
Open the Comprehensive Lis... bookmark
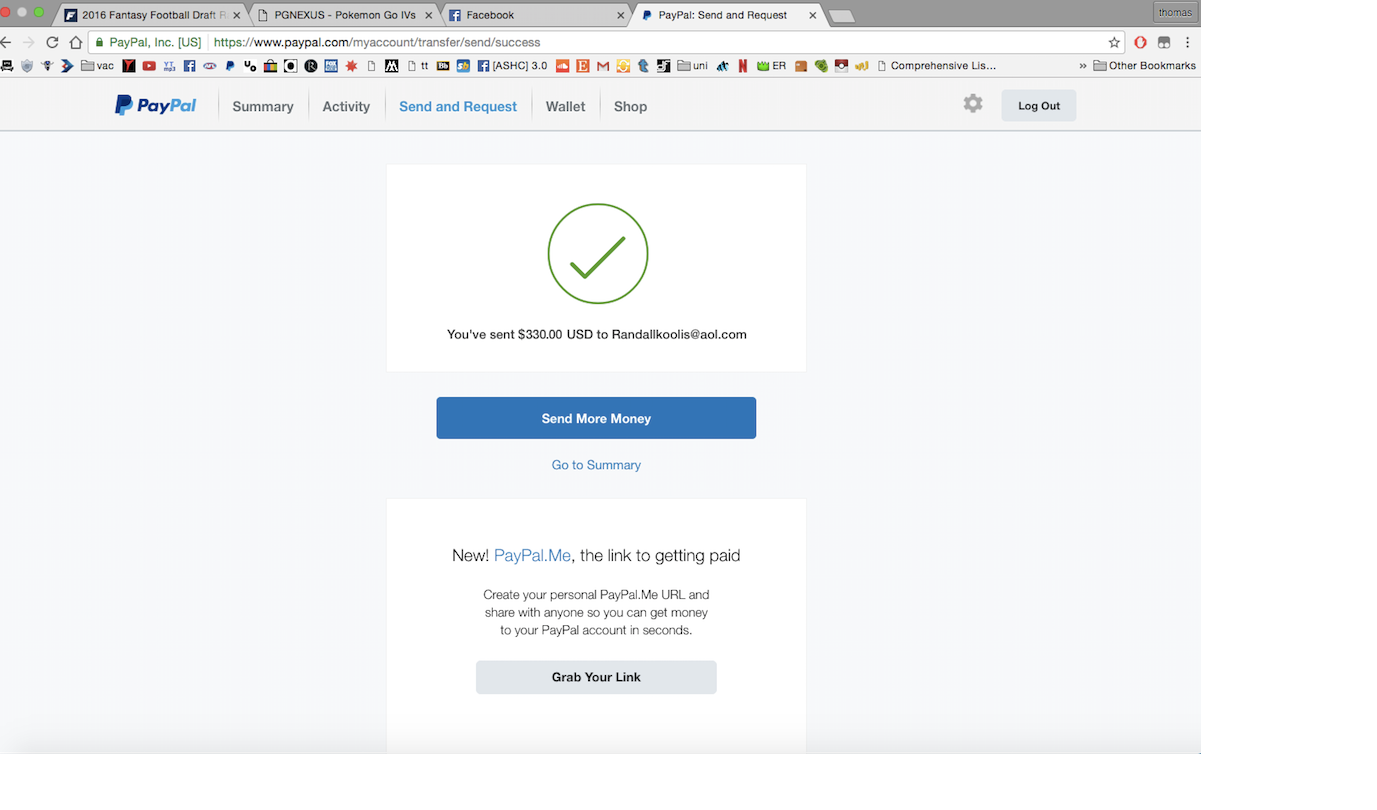click(936, 66)
